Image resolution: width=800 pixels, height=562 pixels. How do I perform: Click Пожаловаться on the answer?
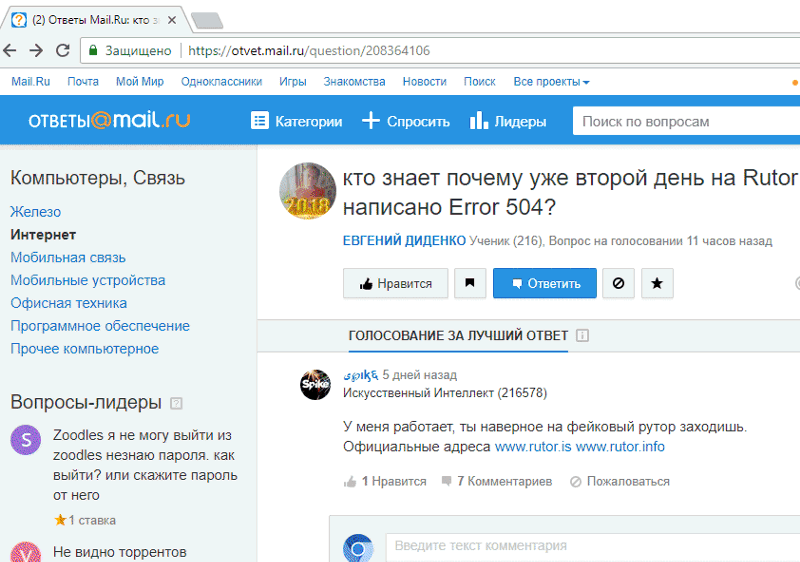(x=620, y=481)
